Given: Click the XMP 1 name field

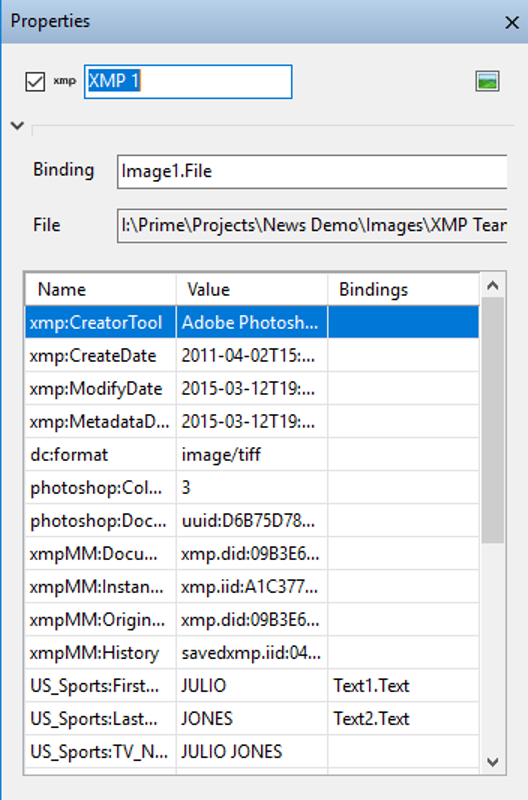Looking at the screenshot, I should 188,82.
